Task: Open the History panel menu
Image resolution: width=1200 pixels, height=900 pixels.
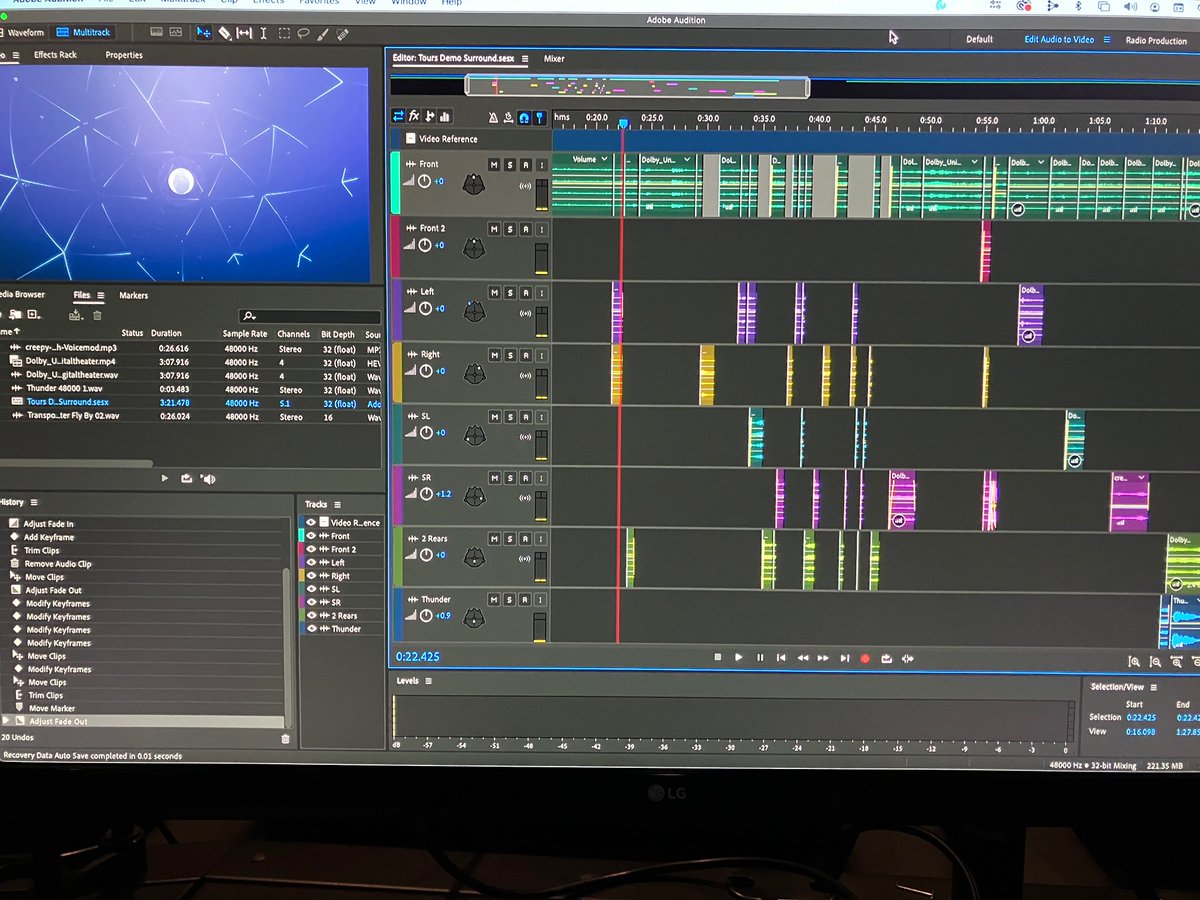Action: tap(33, 502)
